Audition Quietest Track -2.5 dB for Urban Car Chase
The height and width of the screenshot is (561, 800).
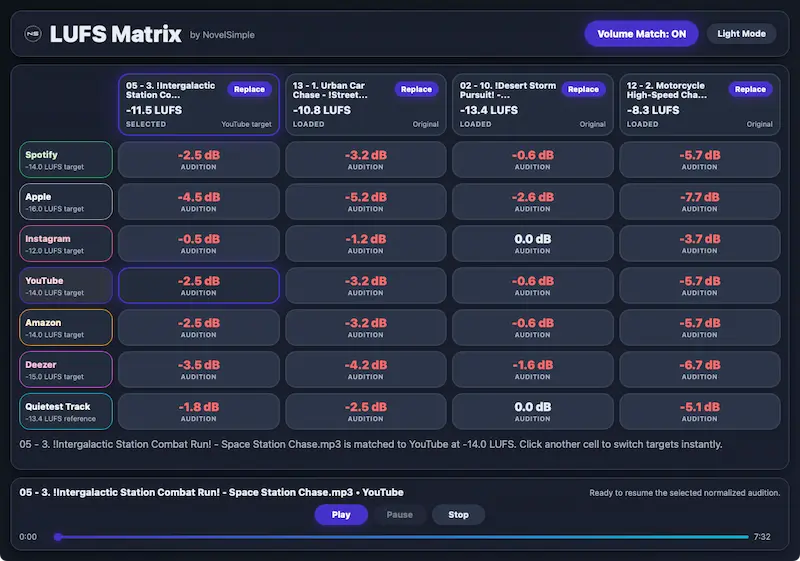coord(366,411)
